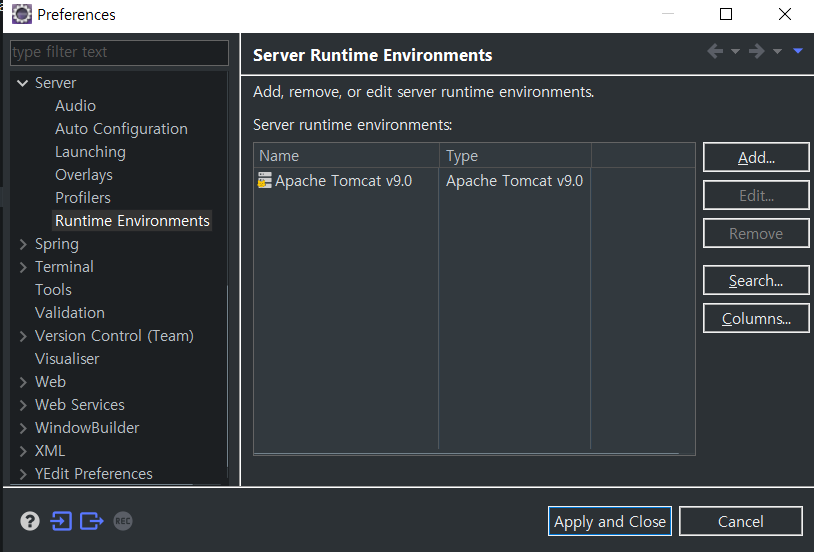Expand the Terminal tree node
814x552 pixels.
pyautogui.click(x=23, y=267)
